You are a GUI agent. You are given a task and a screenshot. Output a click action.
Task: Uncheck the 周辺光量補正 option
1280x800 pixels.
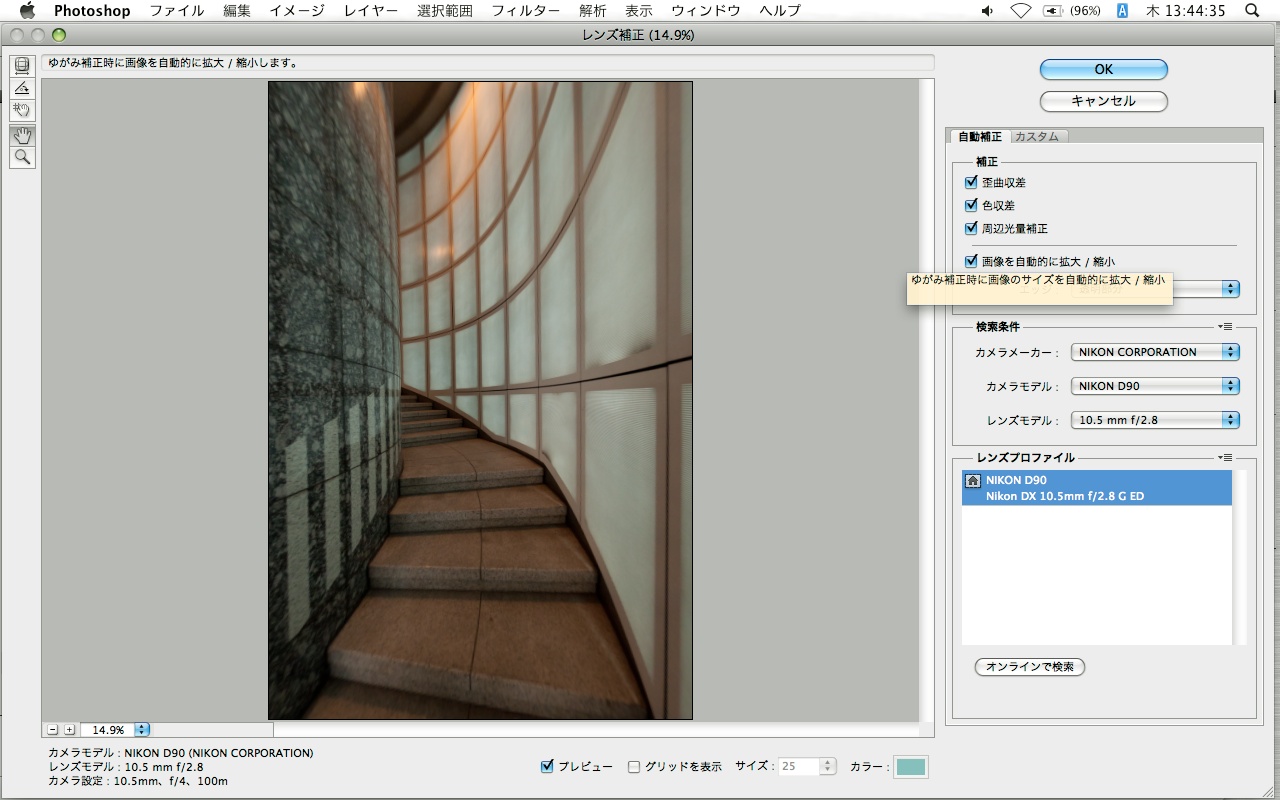point(970,228)
